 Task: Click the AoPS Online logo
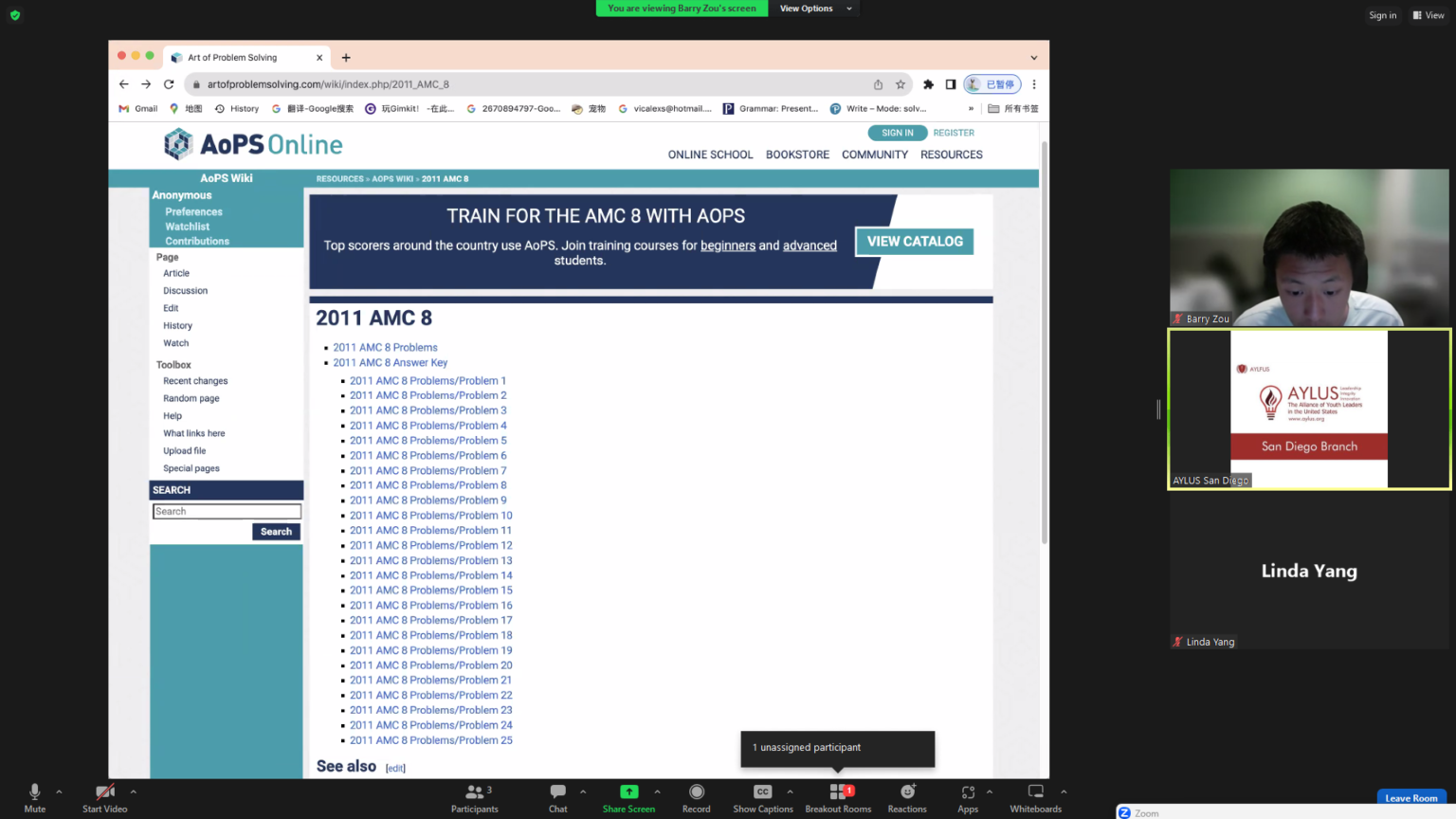(x=253, y=144)
